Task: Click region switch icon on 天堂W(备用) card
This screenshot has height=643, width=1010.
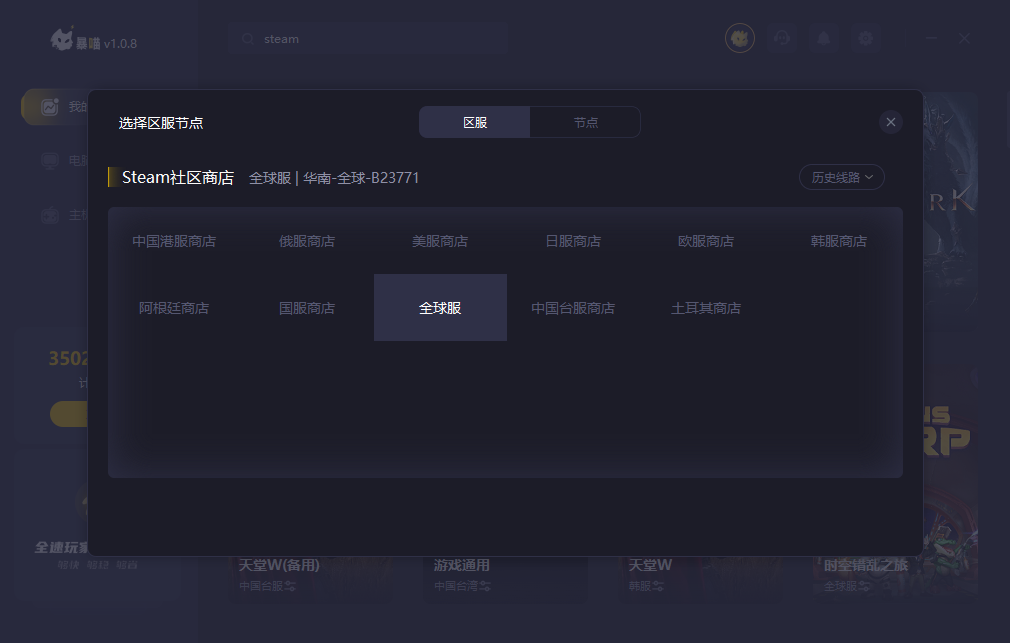Action: pos(290,586)
